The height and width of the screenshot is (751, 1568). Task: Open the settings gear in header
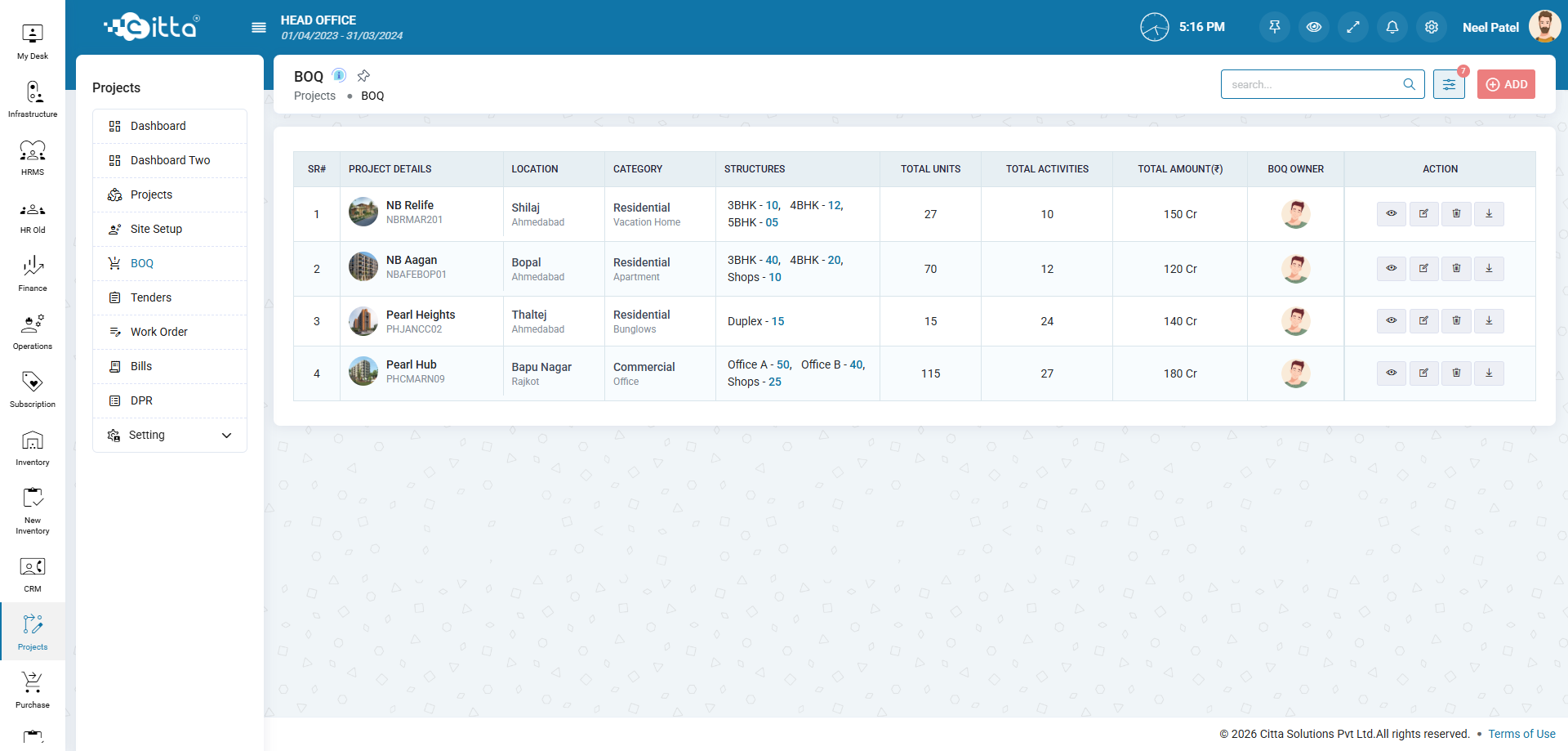click(1432, 27)
